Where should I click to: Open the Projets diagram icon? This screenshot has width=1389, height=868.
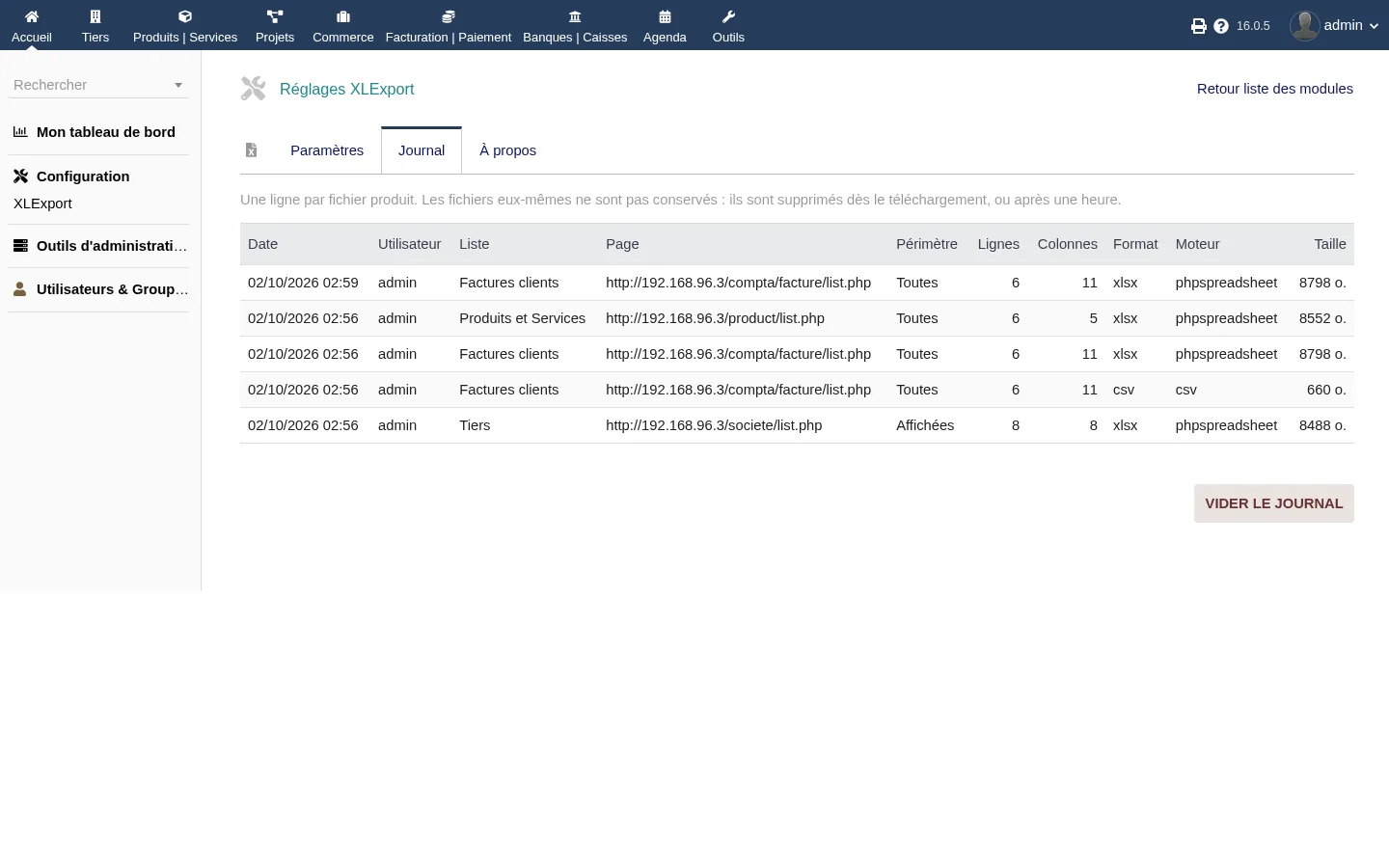(x=275, y=16)
